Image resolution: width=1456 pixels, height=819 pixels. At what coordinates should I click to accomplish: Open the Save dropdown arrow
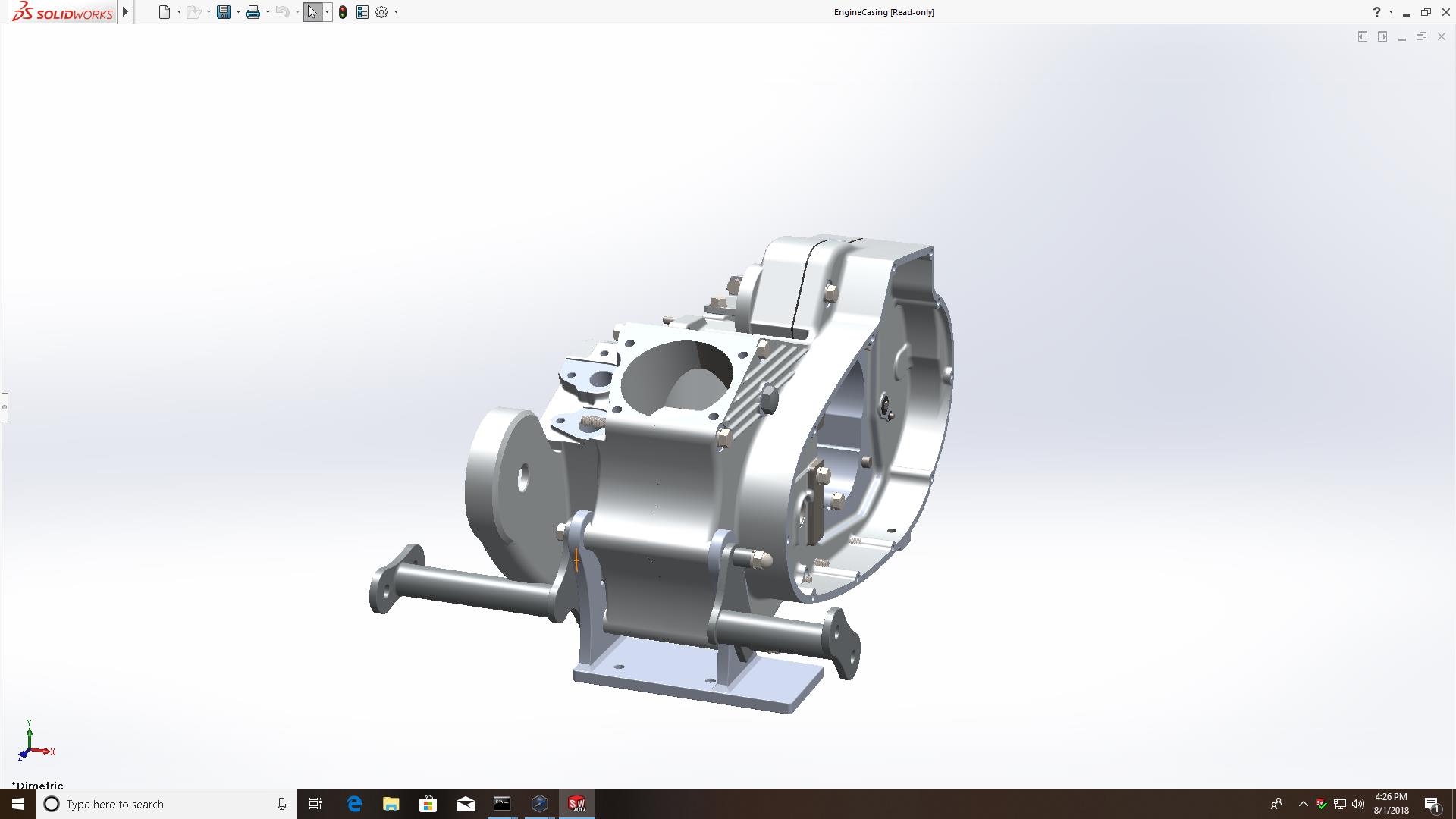coord(238,12)
